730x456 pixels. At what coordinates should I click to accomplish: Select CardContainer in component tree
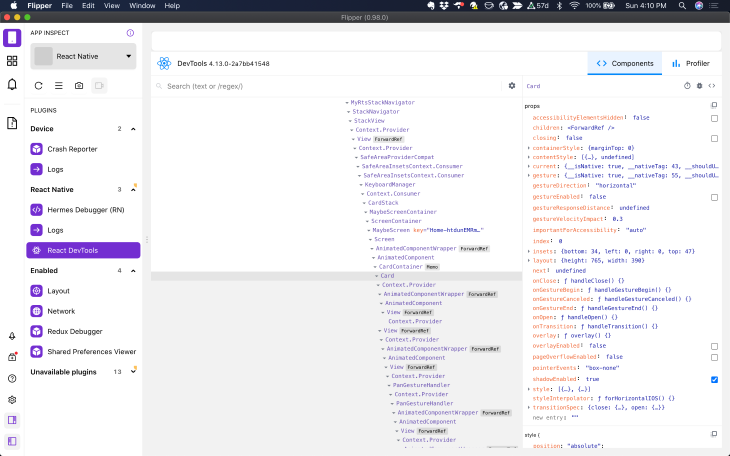click(x=400, y=267)
